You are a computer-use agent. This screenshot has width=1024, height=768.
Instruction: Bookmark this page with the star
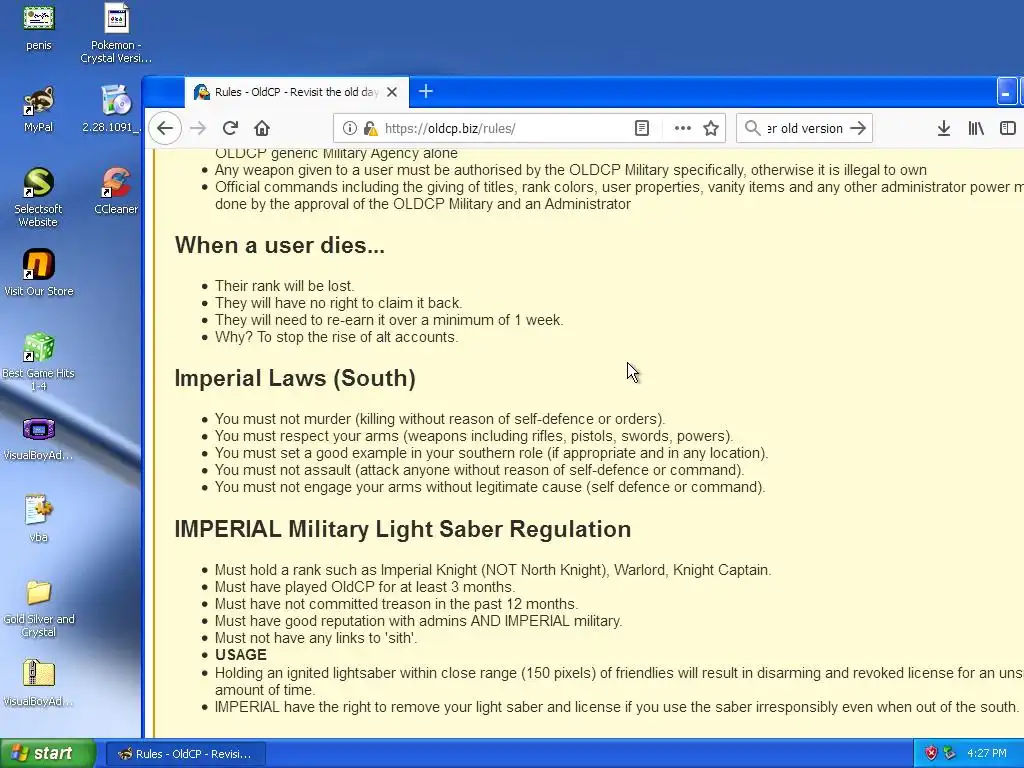(x=711, y=128)
